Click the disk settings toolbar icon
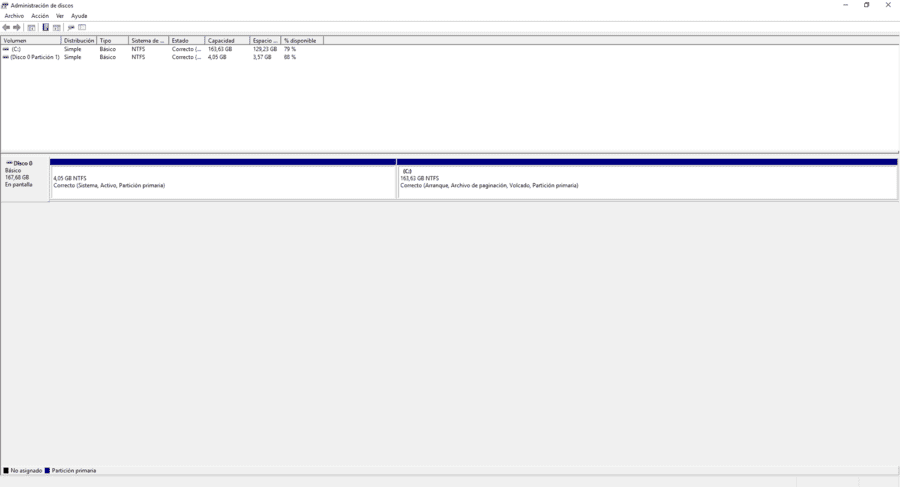This screenshot has height=487, width=900. [x=71, y=28]
